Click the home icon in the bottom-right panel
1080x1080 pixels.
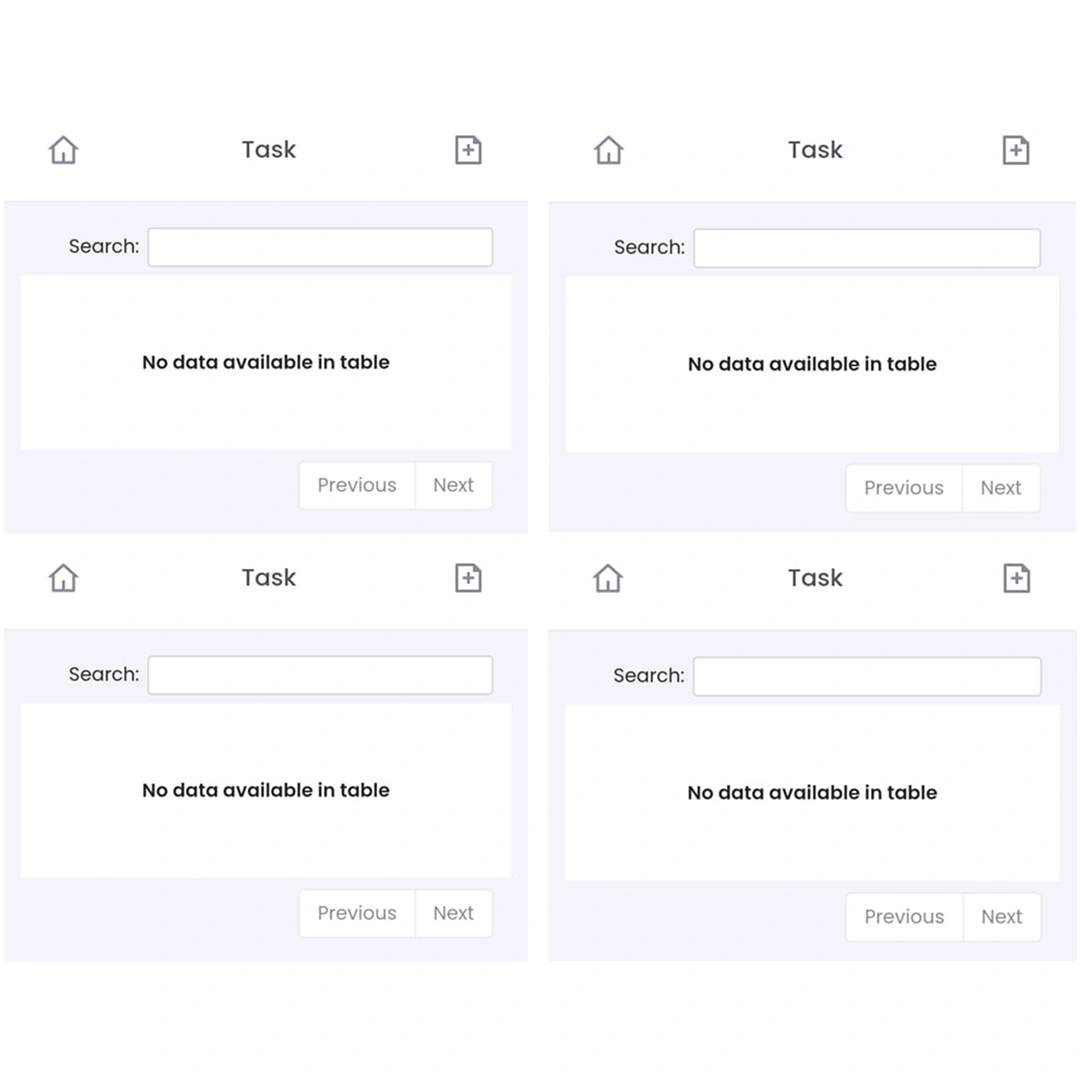608,578
